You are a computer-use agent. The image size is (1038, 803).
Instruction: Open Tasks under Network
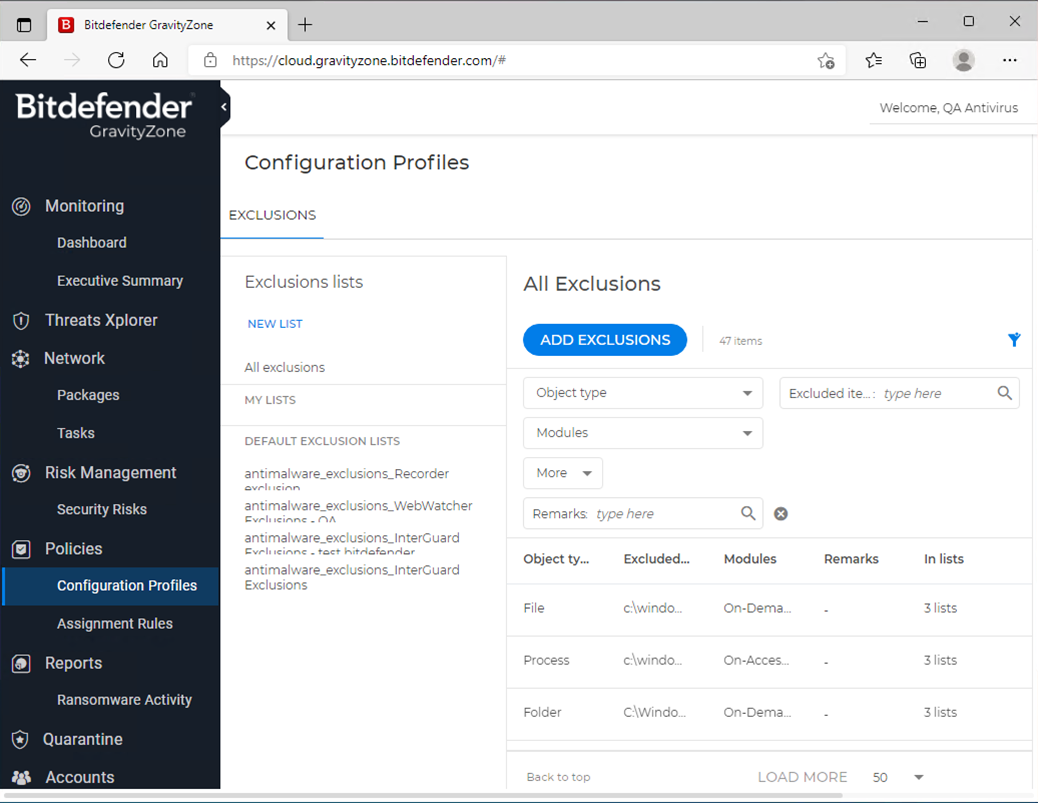[x=75, y=433]
